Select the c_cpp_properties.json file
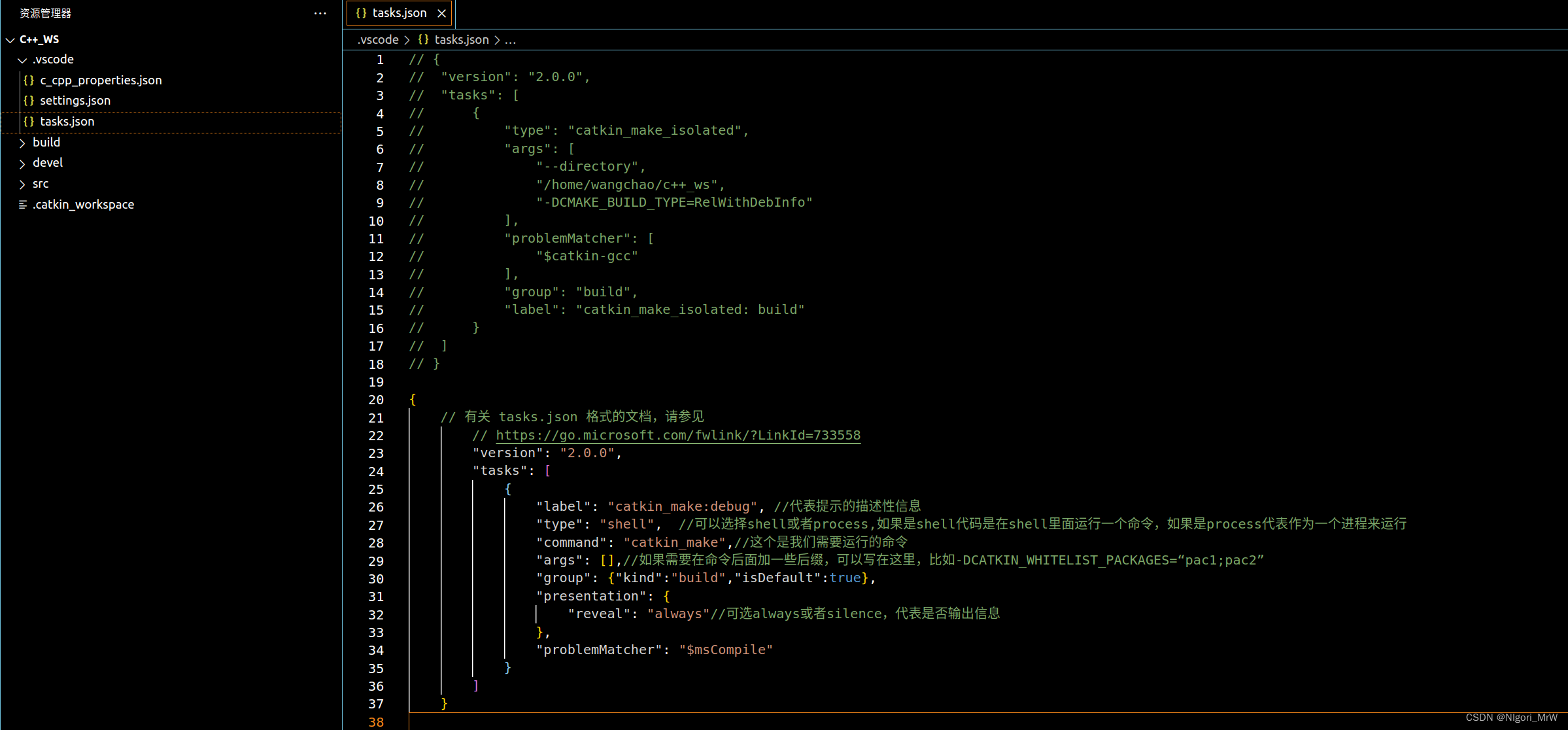Screen dimensions: 1568x730 pyautogui.click(x=101, y=80)
